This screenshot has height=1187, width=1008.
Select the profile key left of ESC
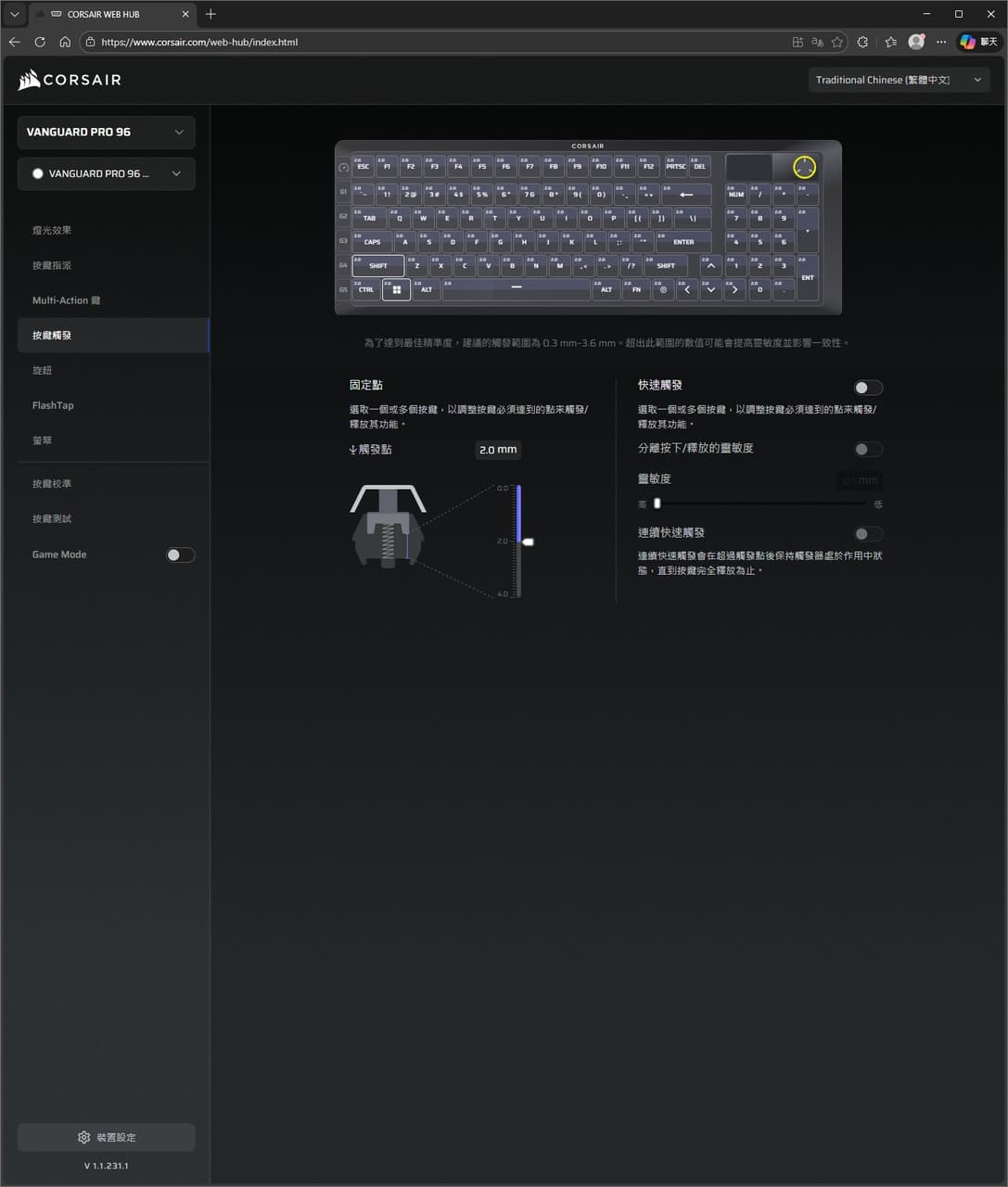pyautogui.click(x=343, y=168)
